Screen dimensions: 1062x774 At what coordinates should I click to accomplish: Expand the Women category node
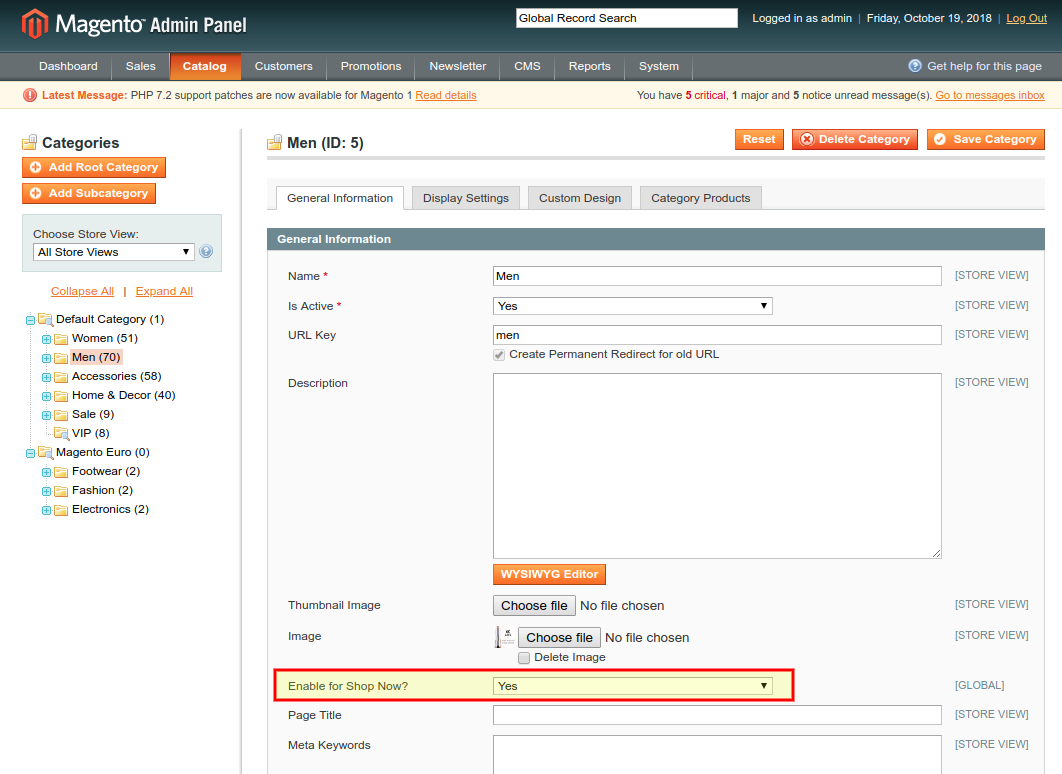click(x=46, y=339)
